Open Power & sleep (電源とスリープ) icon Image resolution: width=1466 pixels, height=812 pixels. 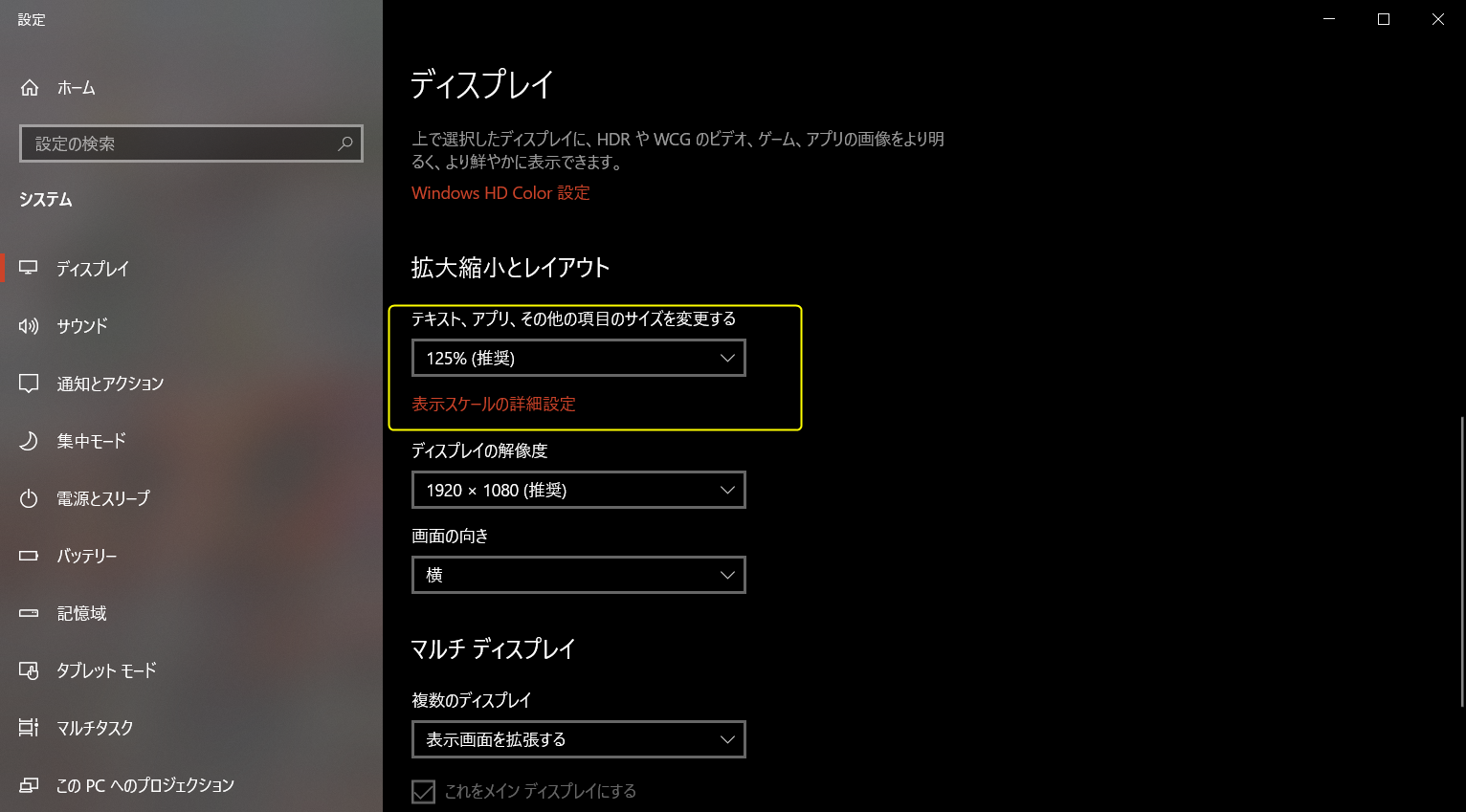[x=29, y=498]
